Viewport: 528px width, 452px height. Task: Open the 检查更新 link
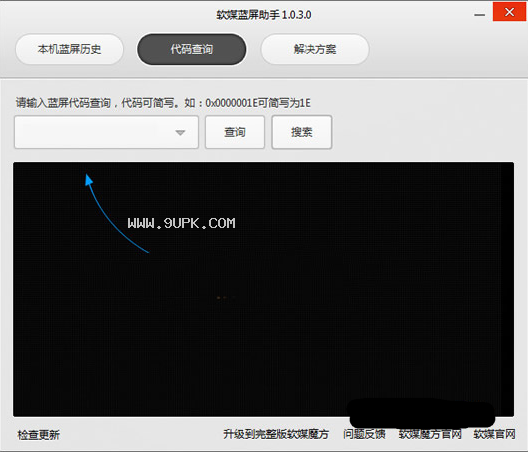(x=38, y=435)
